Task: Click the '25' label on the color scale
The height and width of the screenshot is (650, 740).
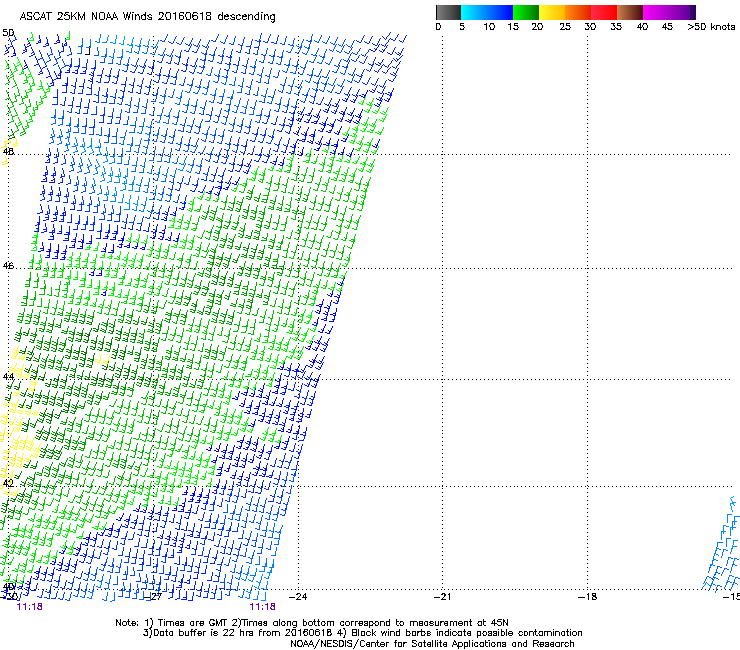Action: pyautogui.click(x=565, y=27)
